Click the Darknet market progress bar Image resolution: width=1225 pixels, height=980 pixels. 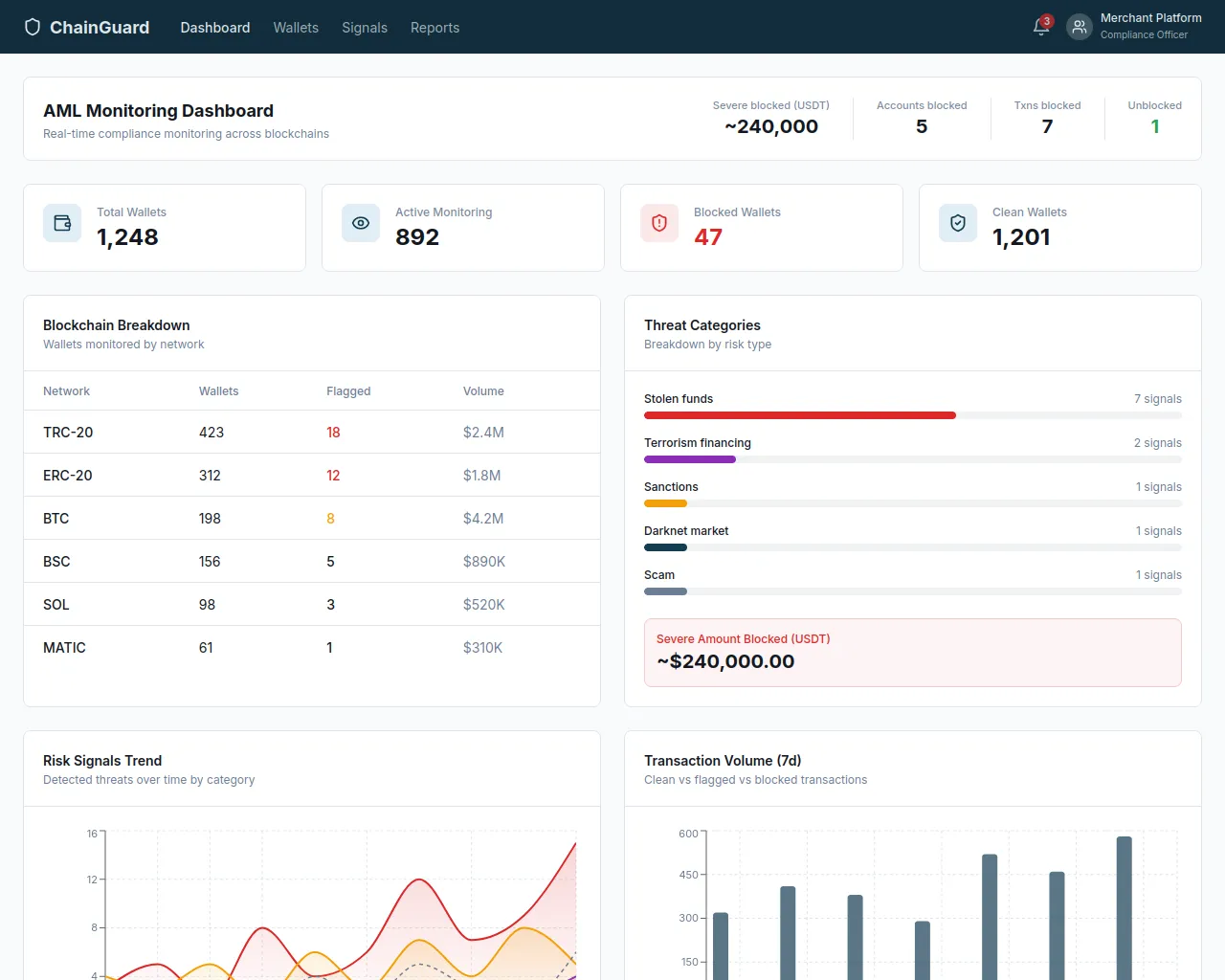(x=665, y=547)
